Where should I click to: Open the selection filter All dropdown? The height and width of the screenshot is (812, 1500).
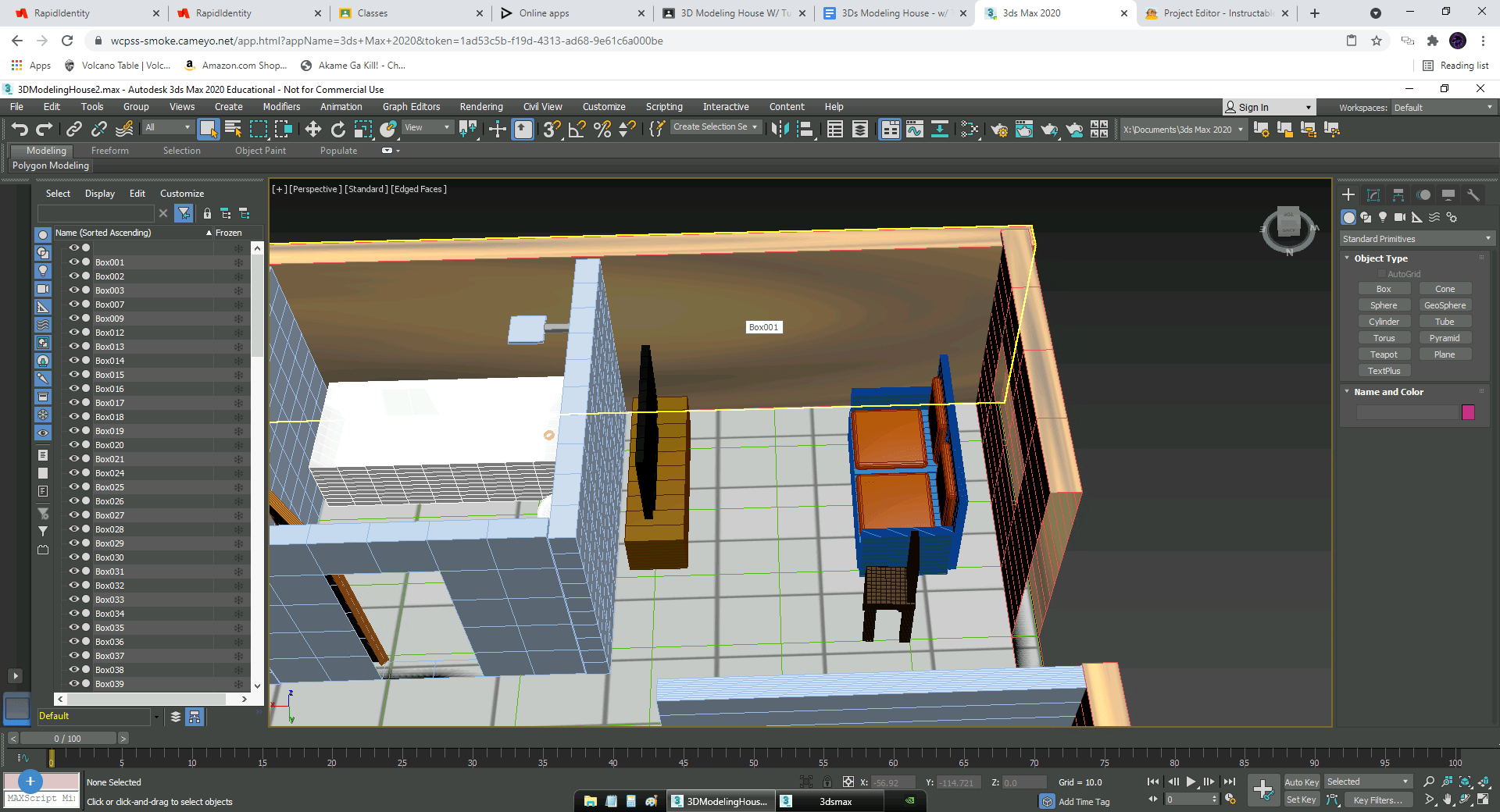[167, 127]
